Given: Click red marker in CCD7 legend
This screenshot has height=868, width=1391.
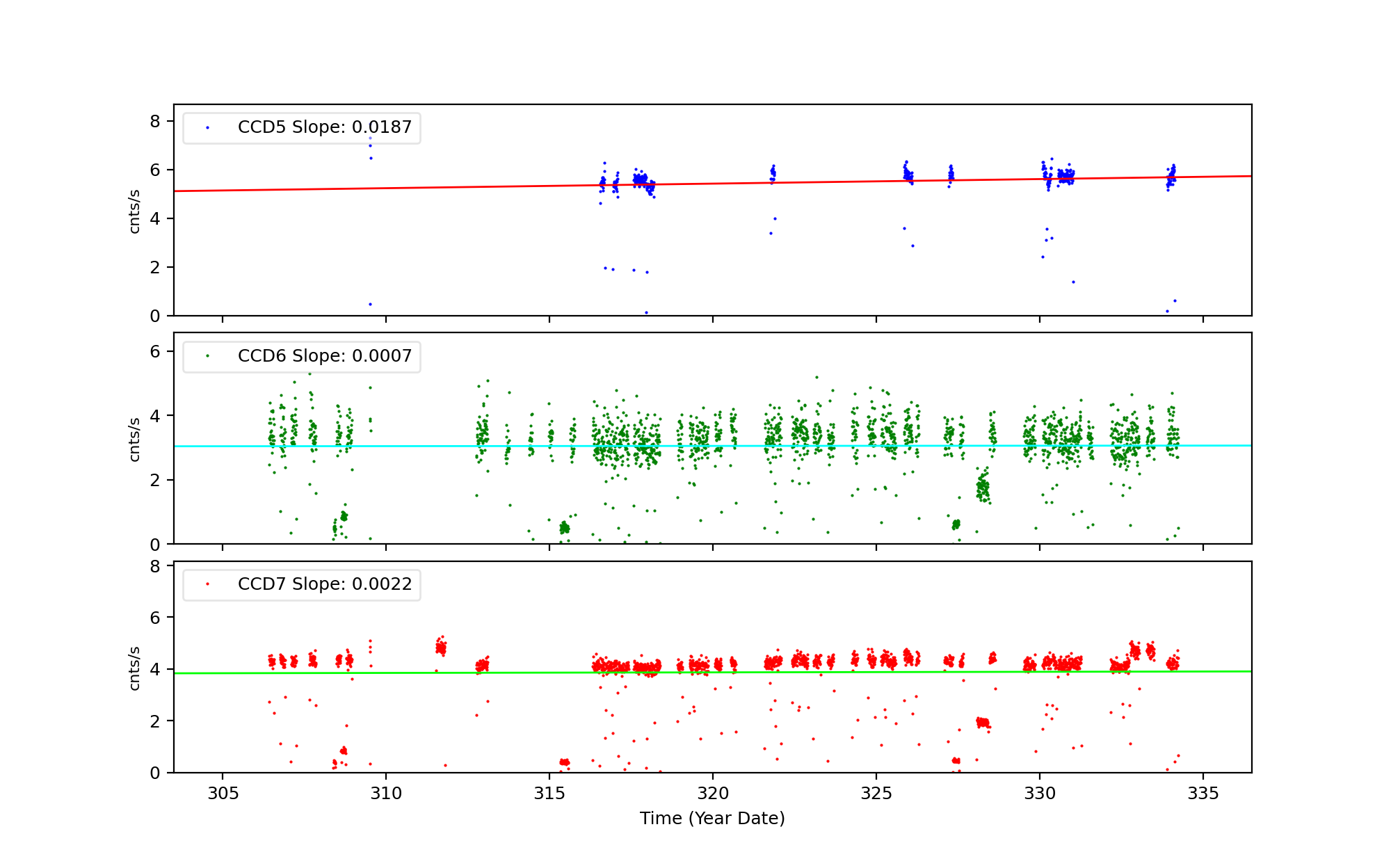Looking at the screenshot, I should (x=207, y=584).
